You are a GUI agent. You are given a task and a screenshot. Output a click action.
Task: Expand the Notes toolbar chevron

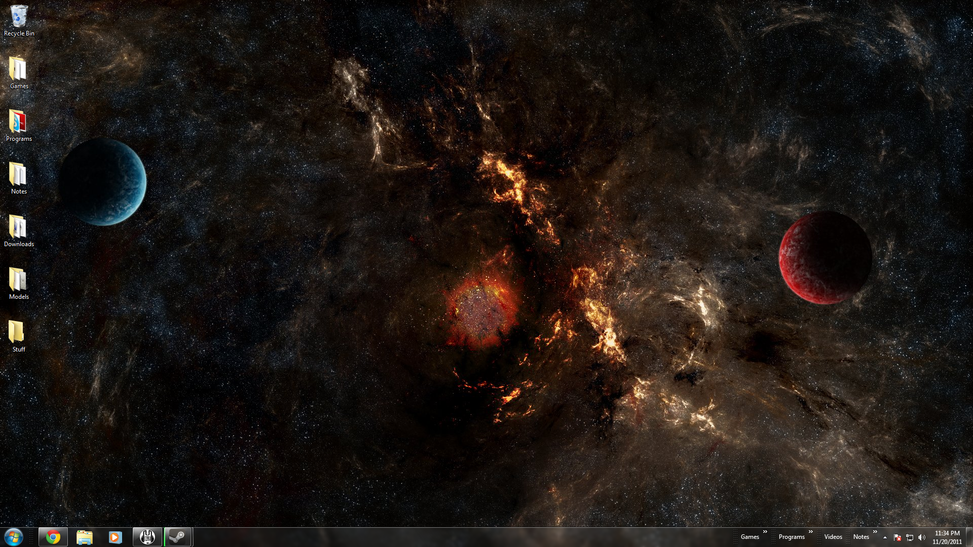tap(875, 532)
